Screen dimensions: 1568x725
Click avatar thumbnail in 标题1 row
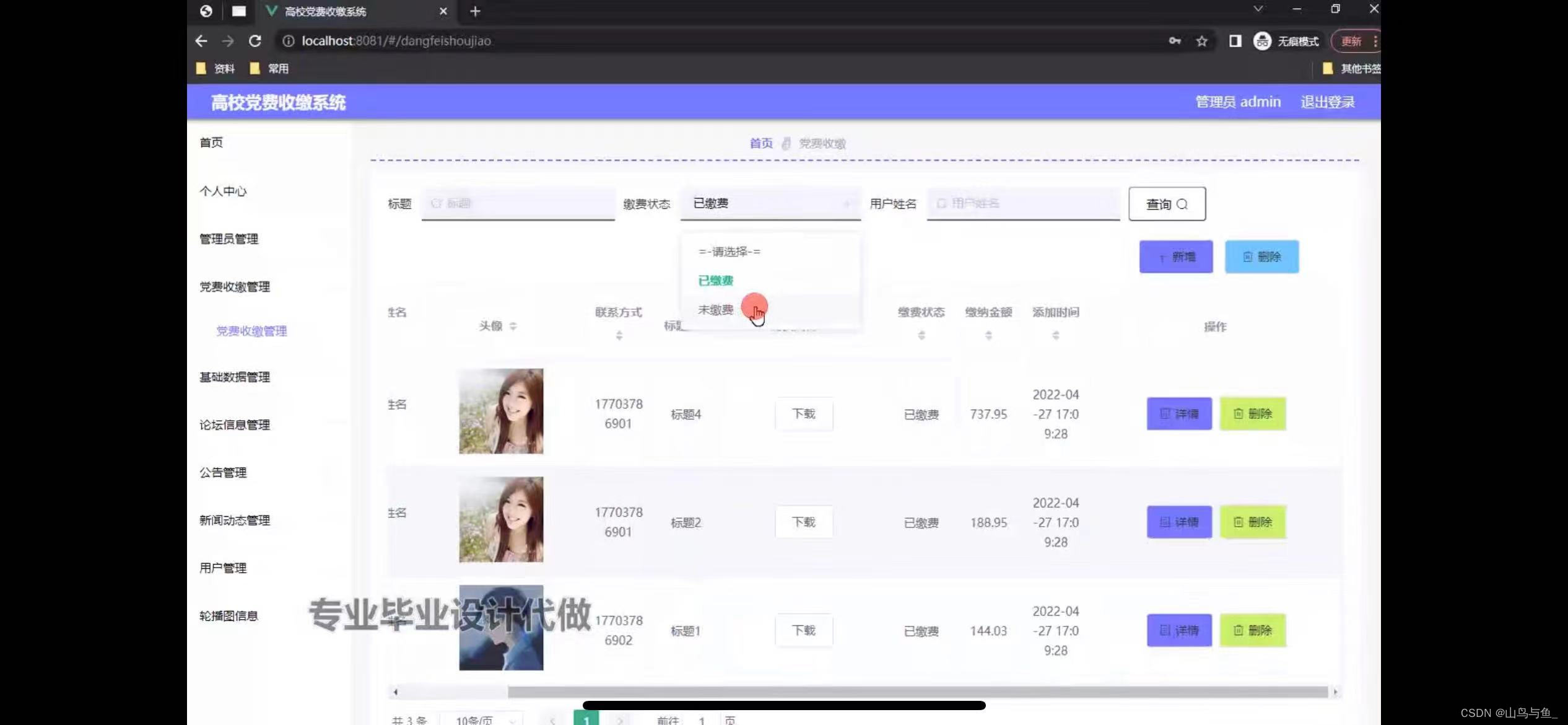tap(501, 628)
